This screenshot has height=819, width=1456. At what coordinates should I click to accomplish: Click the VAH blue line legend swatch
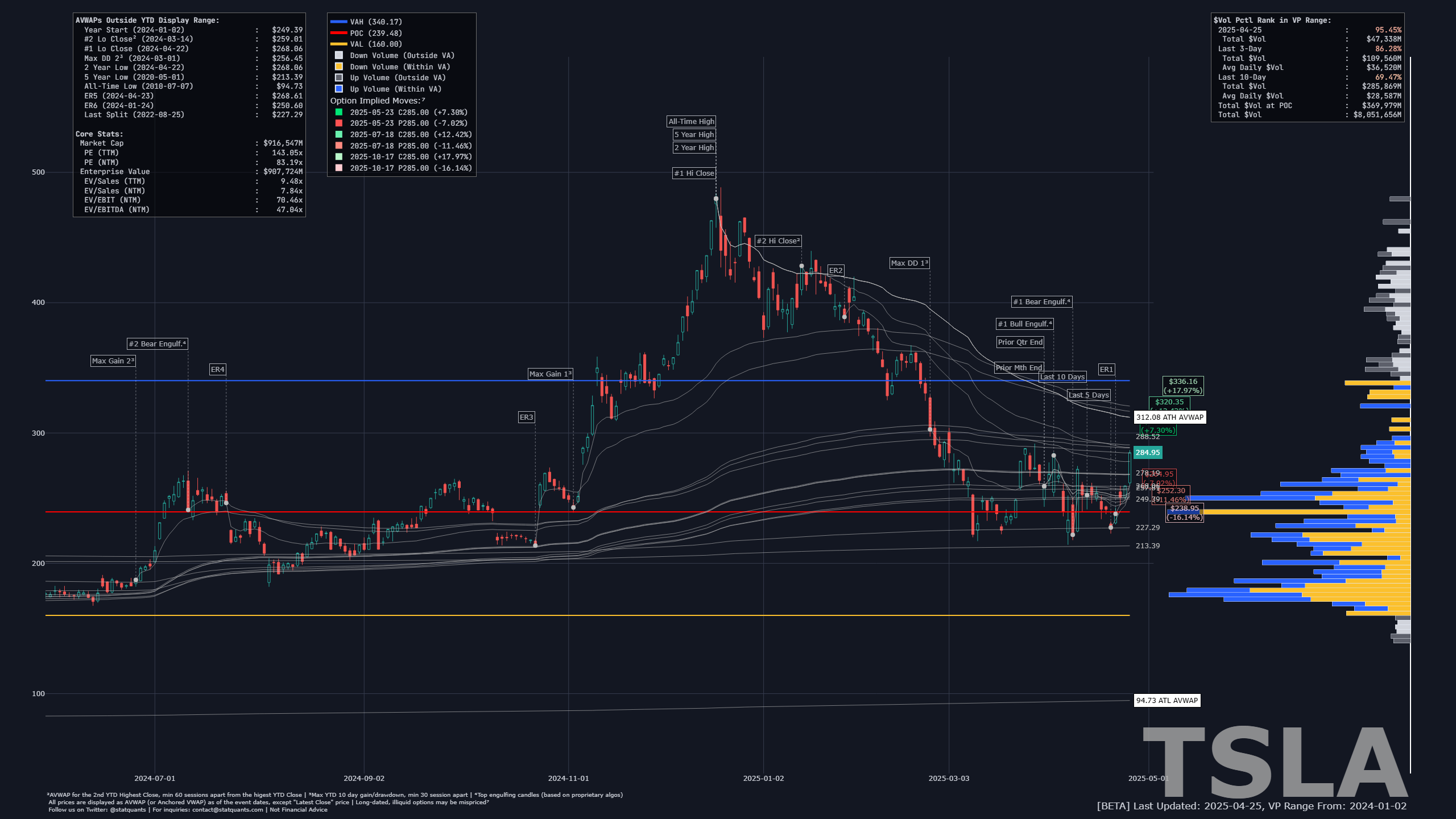(x=338, y=22)
